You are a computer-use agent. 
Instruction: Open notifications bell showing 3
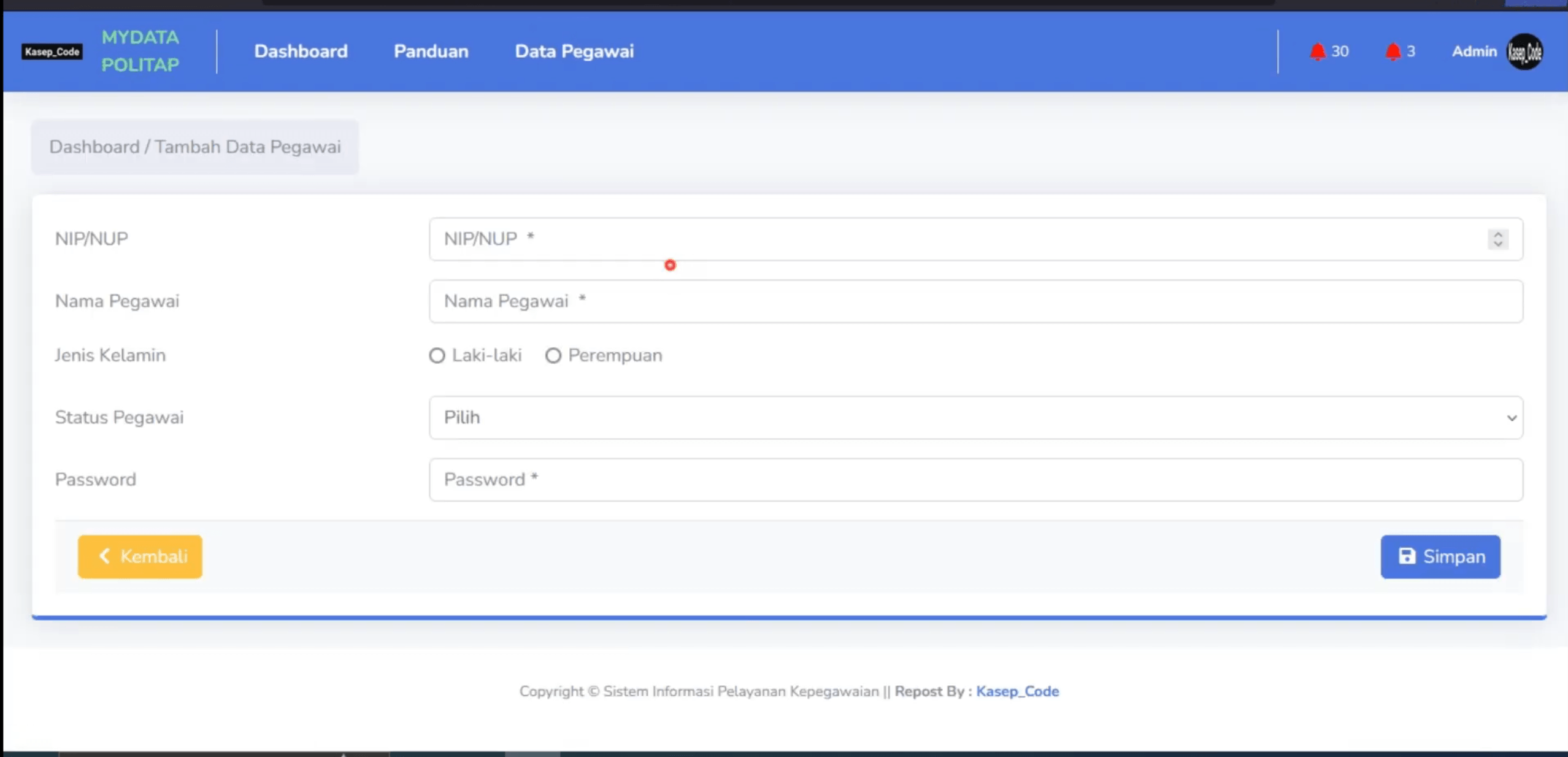coord(1401,52)
